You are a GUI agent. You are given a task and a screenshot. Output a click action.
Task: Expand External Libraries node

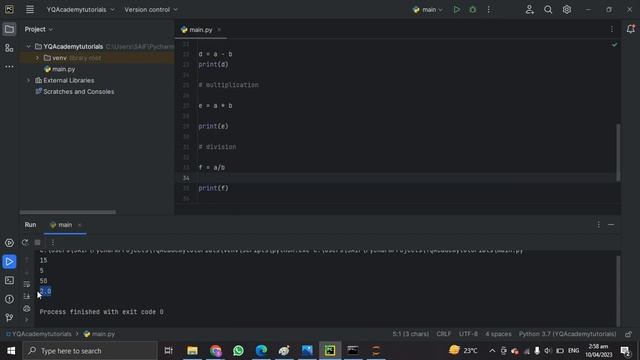tap(29, 80)
